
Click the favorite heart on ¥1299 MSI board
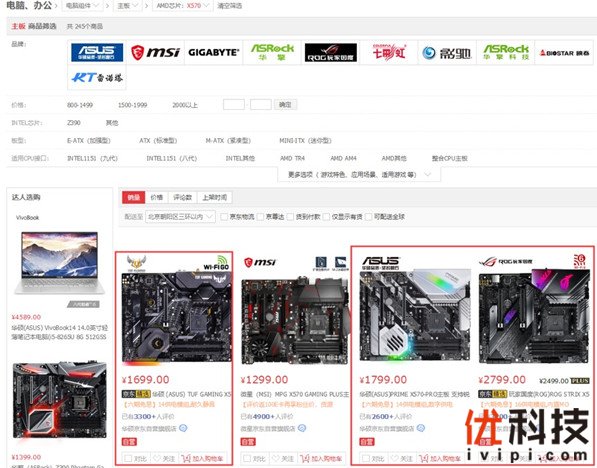[x=275, y=458]
